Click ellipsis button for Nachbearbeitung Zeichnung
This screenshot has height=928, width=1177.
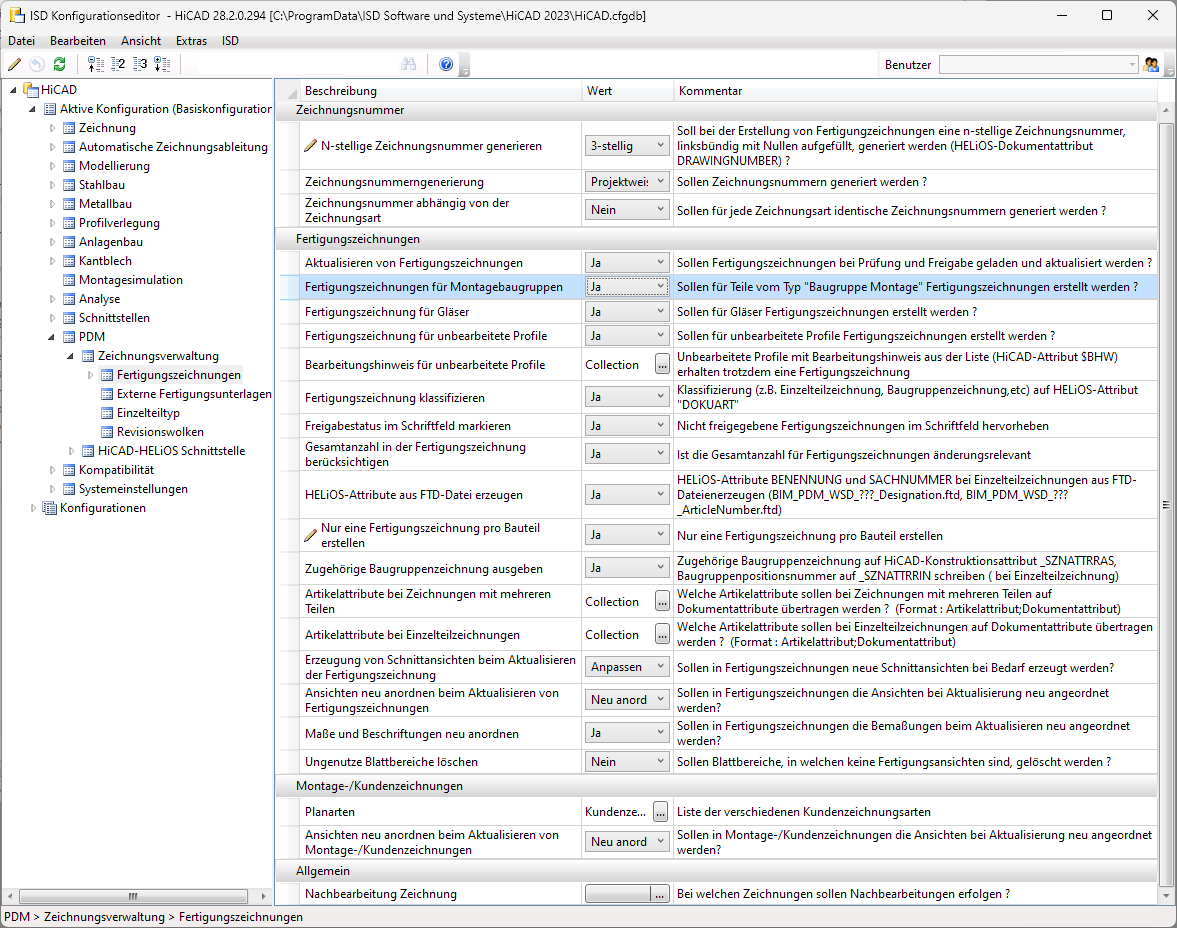[x=659, y=894]
